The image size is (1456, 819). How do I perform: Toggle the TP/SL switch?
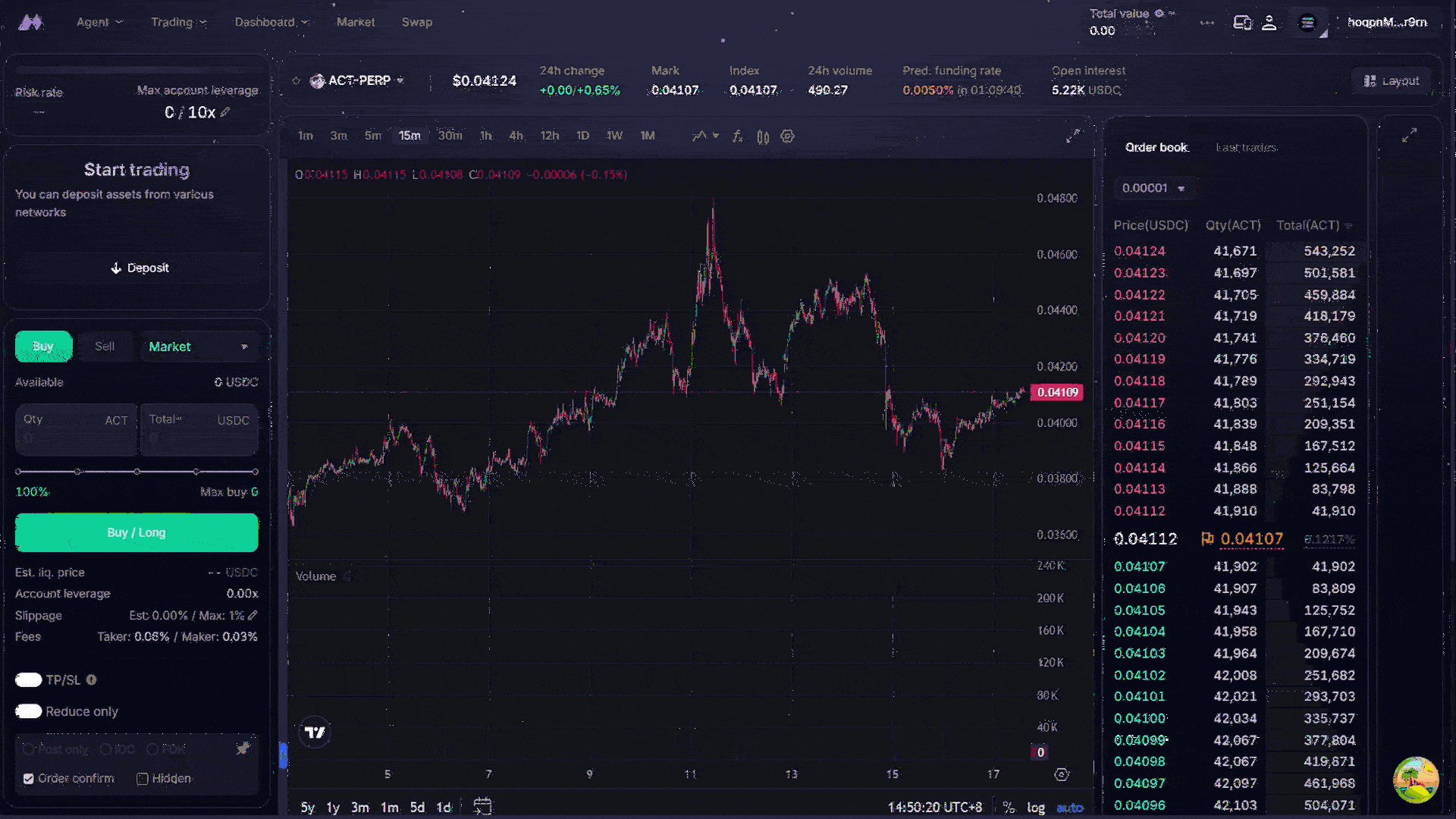click(x=29, y=680)
